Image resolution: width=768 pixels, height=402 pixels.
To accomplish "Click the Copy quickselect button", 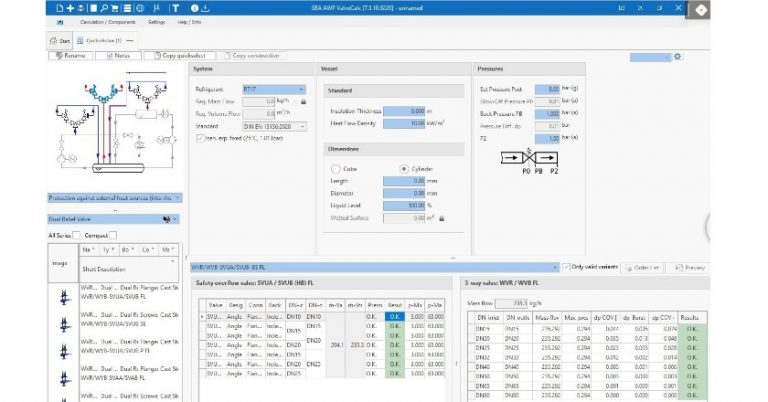I will point(184,56).
